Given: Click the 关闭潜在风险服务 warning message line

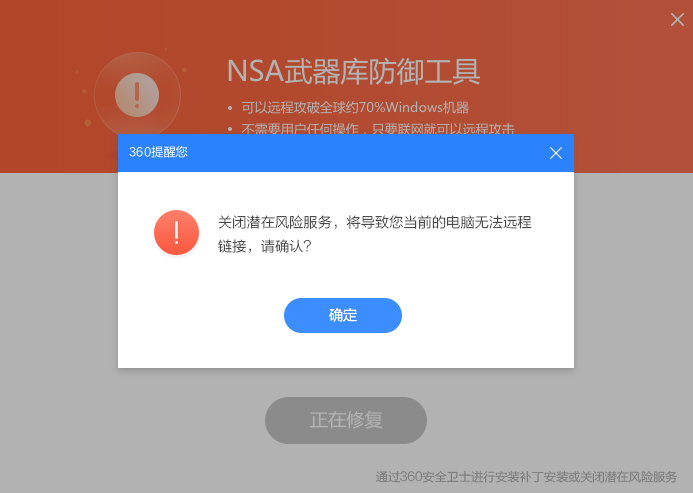Looking at the screenshot, I should coord(374,222).
